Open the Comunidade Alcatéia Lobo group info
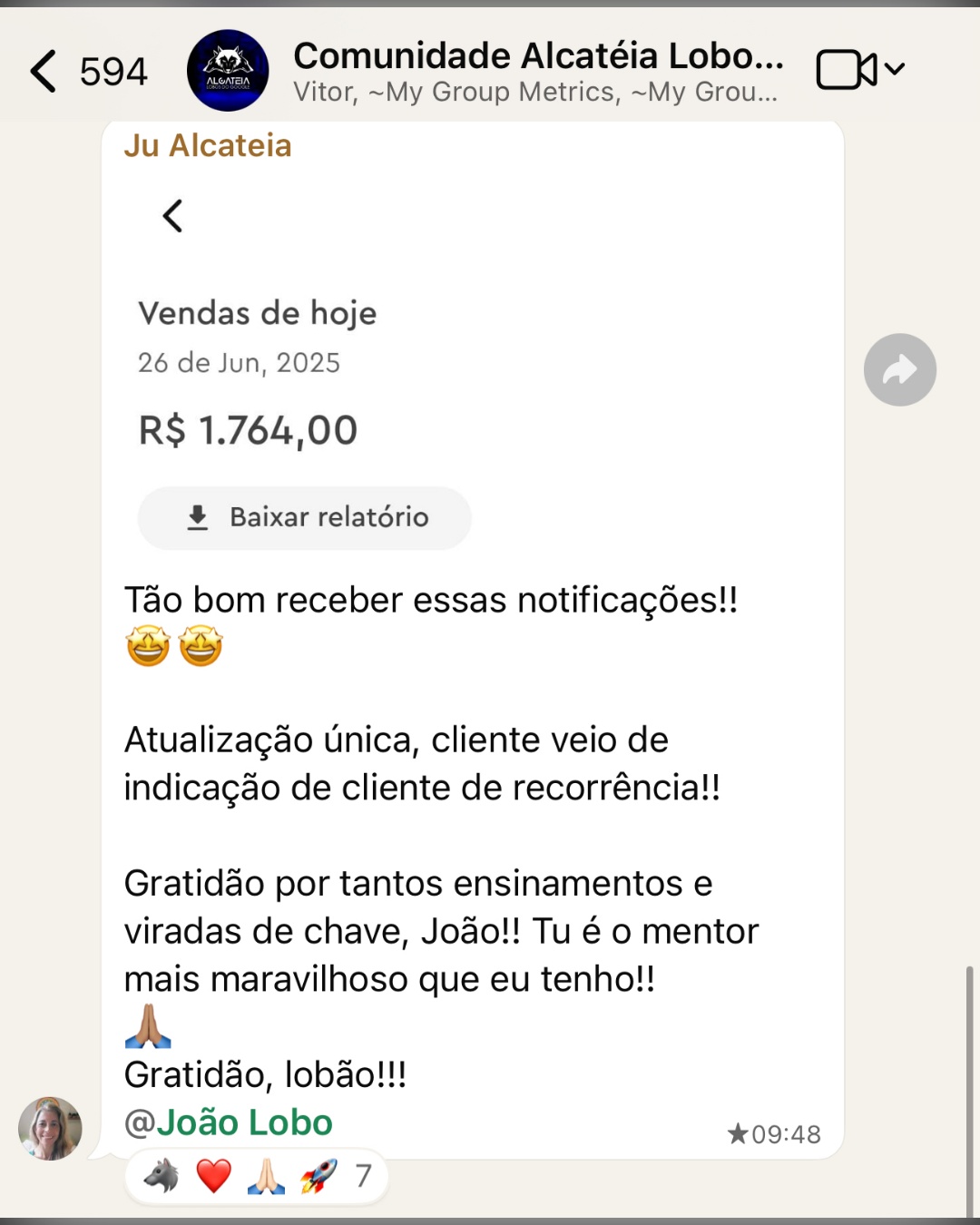This screenshot has width=980, height=1225. click(x=537, y=56)
